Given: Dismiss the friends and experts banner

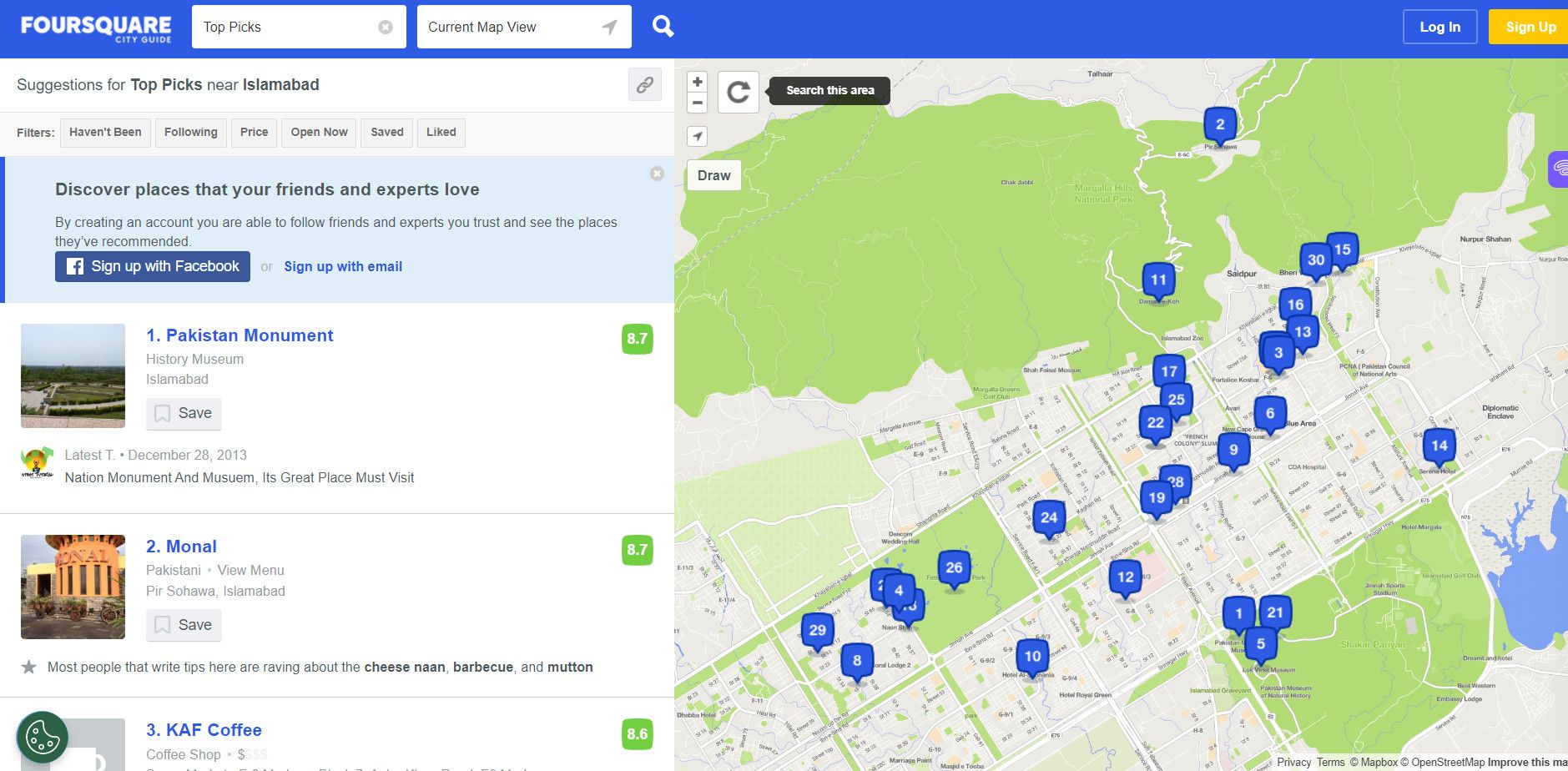Looking at the screenshot, I should coord(657,173).
